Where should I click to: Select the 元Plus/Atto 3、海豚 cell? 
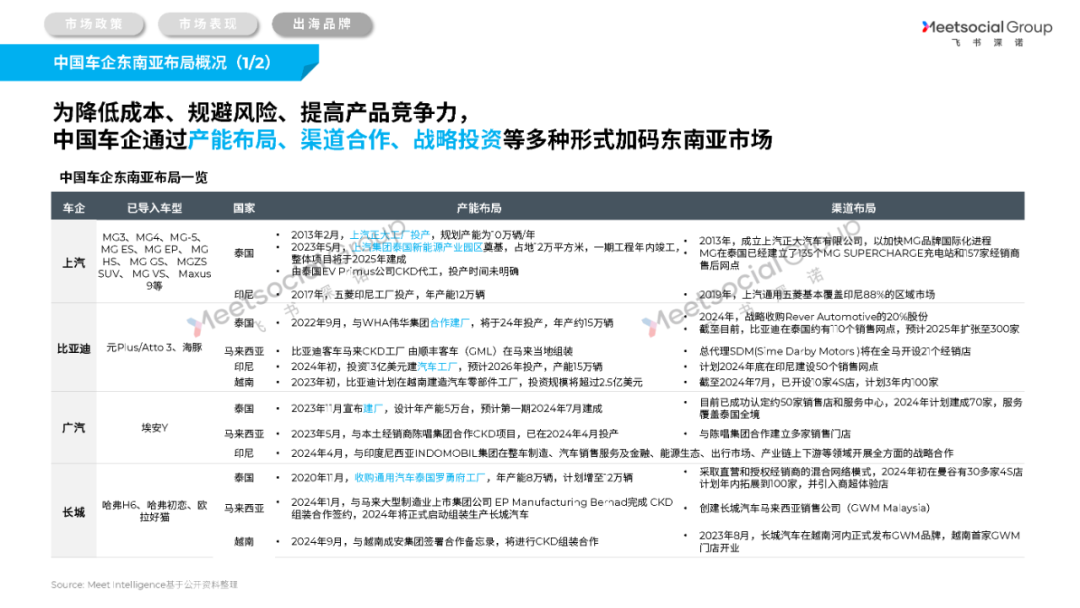point(154,348)
